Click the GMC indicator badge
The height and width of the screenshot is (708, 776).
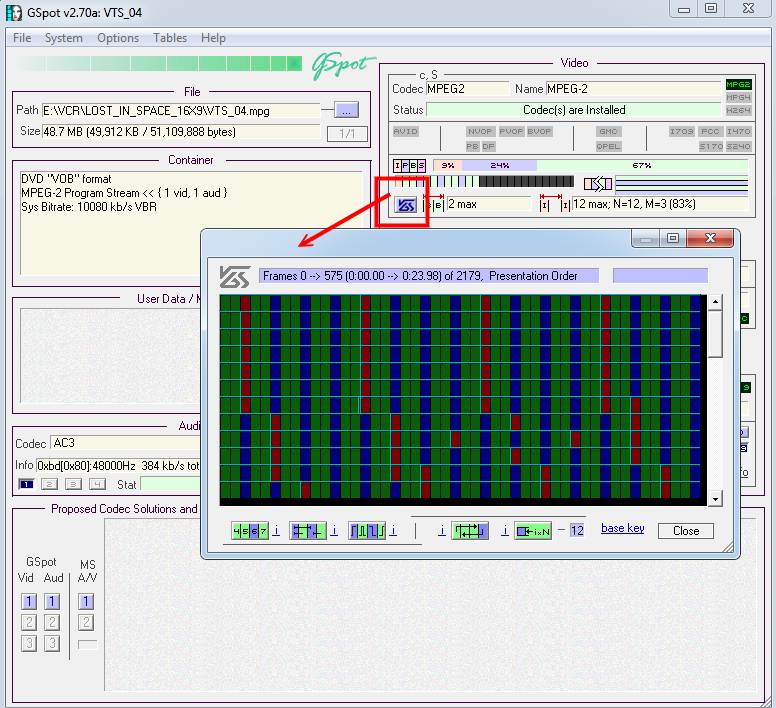(608, 131)
